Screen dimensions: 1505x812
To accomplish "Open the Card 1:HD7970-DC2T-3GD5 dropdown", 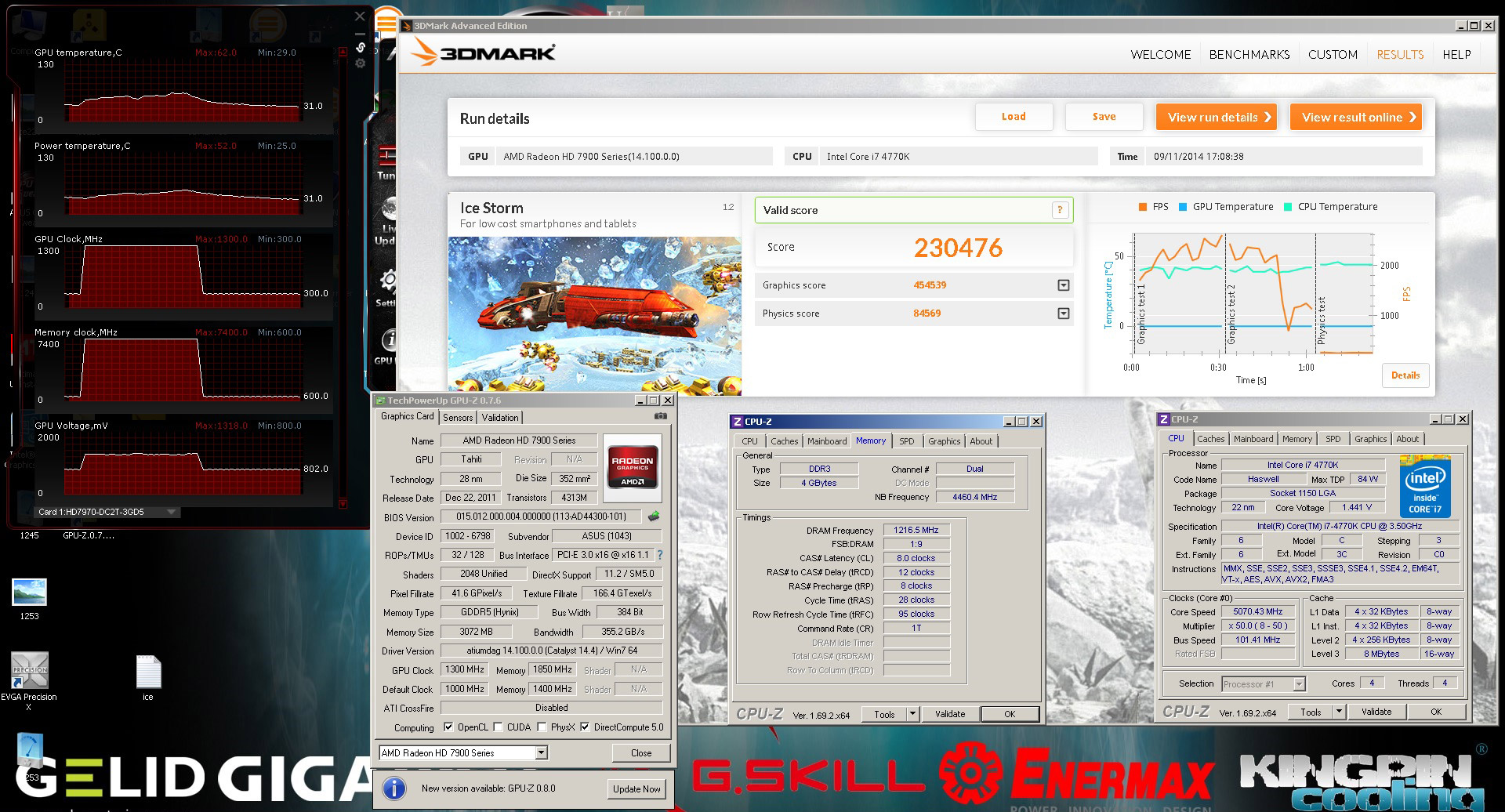I will click(108, 512).
